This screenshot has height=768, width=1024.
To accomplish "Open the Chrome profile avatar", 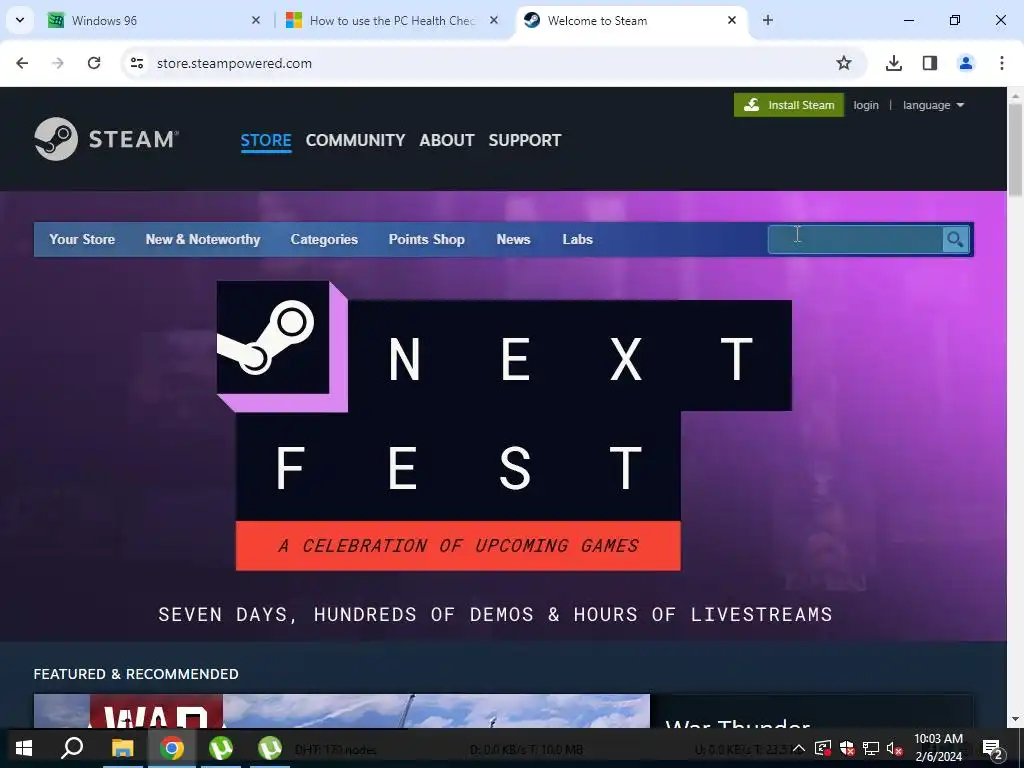I will (965, 63).
